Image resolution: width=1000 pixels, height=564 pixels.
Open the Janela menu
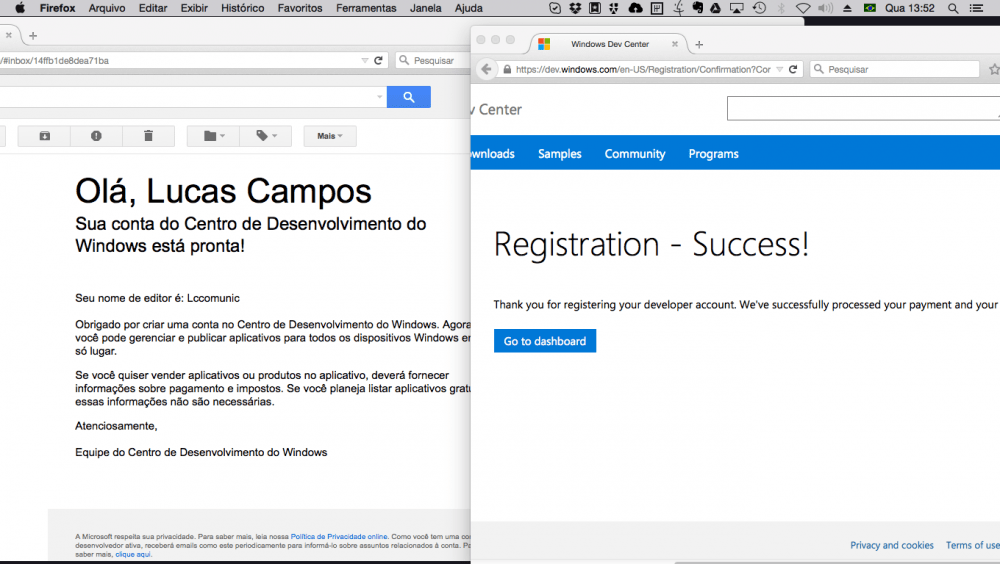click(x=425, y=8)
